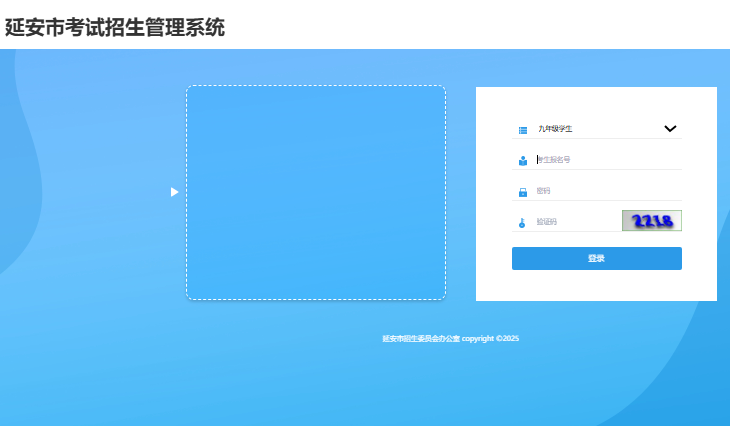Select the 验证码 captcha input field

point(575,222)
